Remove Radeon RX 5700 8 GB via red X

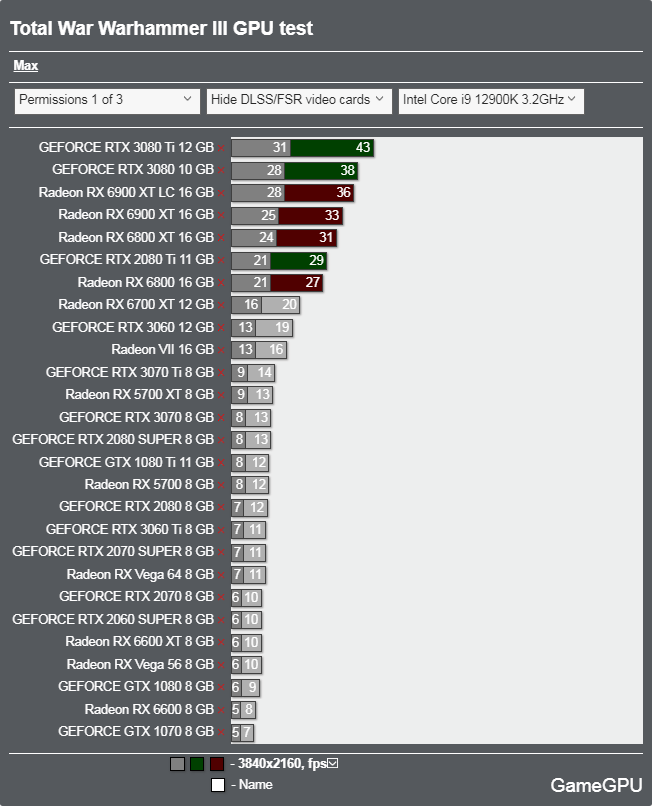point(221,485)
